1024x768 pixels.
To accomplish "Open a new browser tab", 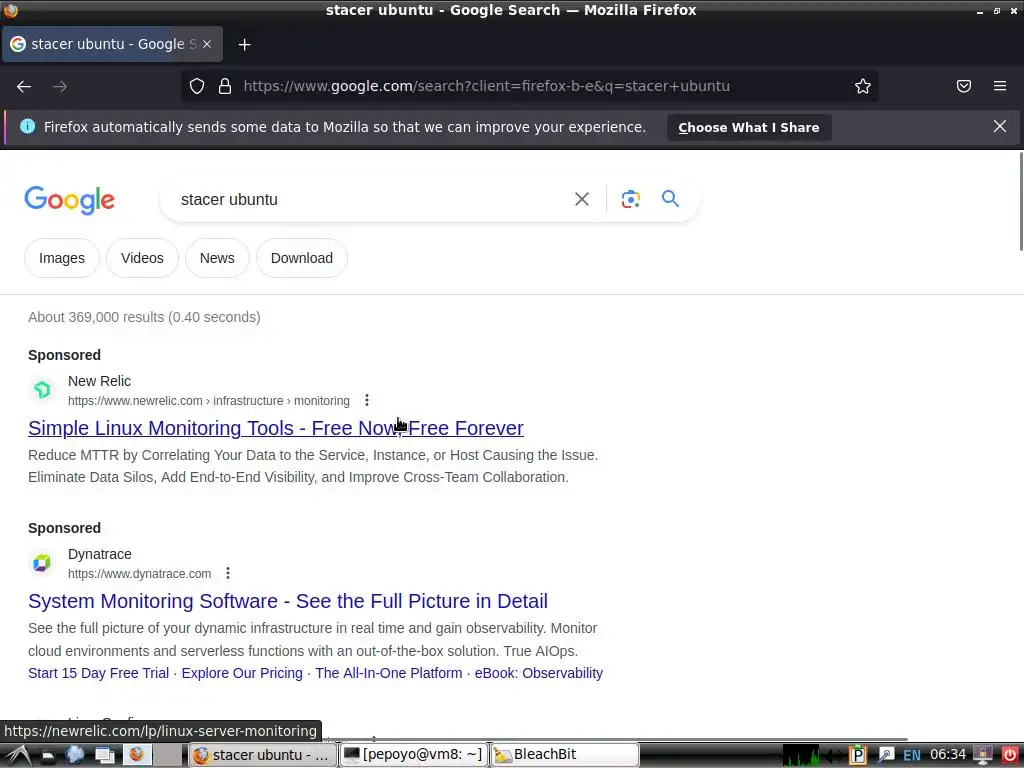I will click(x=244, y=44).
